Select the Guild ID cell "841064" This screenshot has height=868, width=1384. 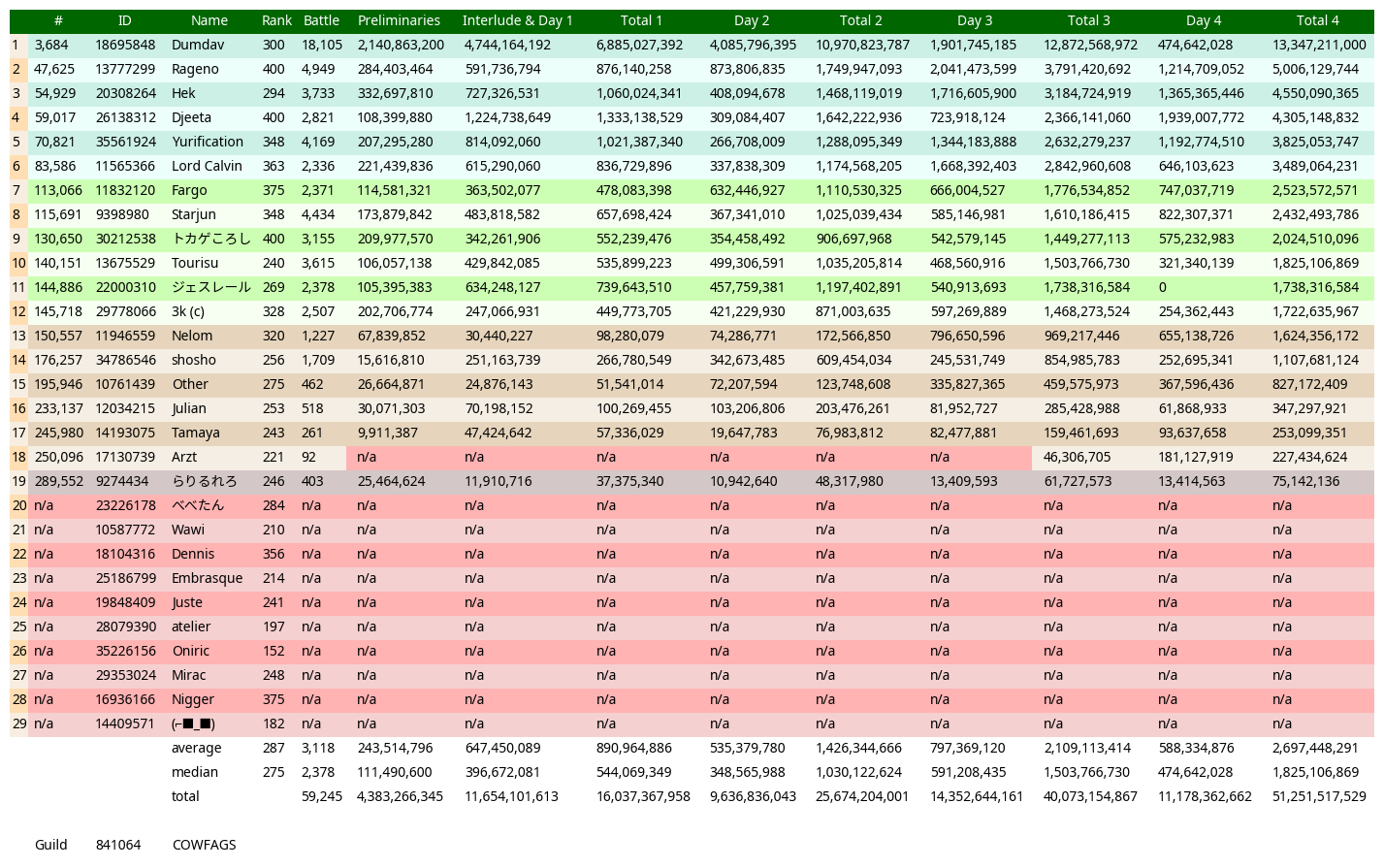click(x=117, y=845)
